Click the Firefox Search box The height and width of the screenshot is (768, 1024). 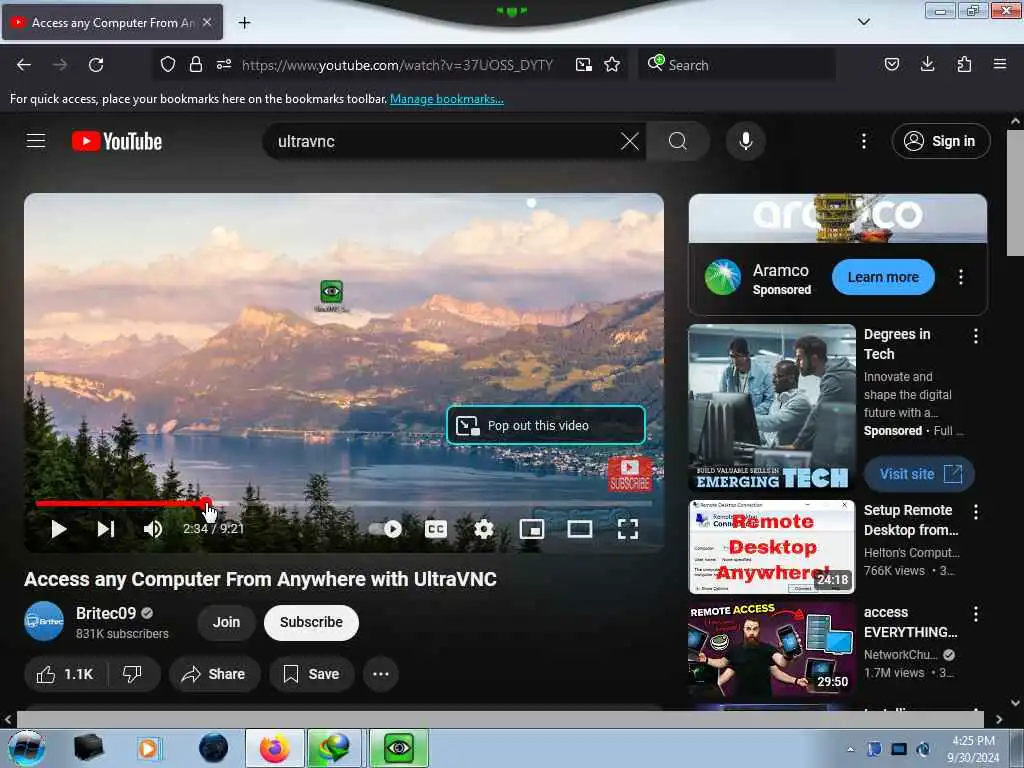737,65
